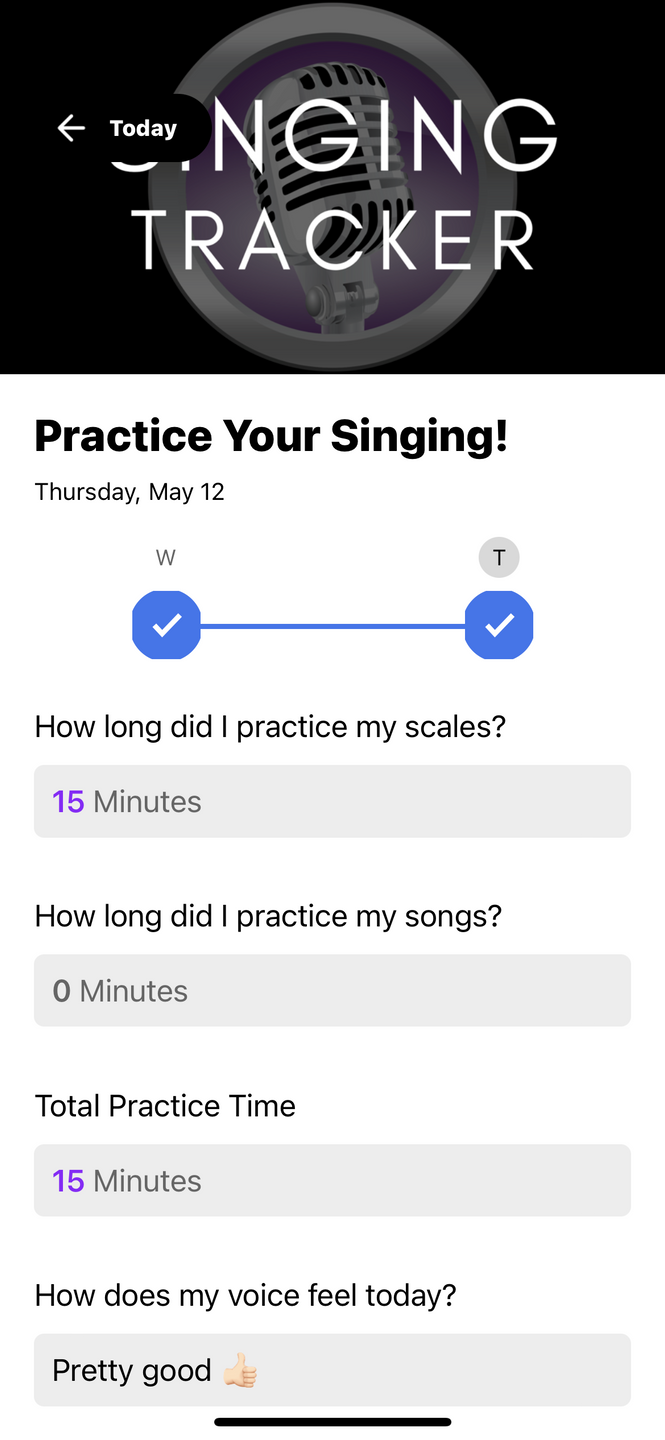This screenshot has width=665, height=1440.
Task: Tap the thumbs up emoji
Action: point(240,1370)
